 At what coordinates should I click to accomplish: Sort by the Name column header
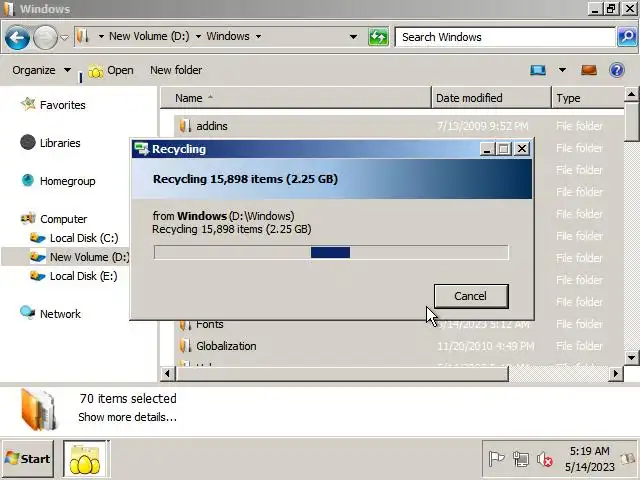(x=296, y=98)
